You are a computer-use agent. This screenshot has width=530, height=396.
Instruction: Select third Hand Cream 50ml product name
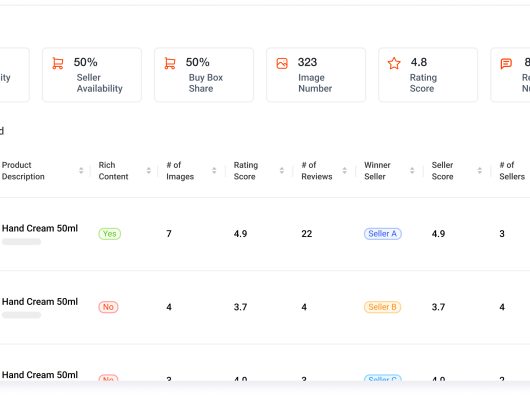tap(40, 375)
